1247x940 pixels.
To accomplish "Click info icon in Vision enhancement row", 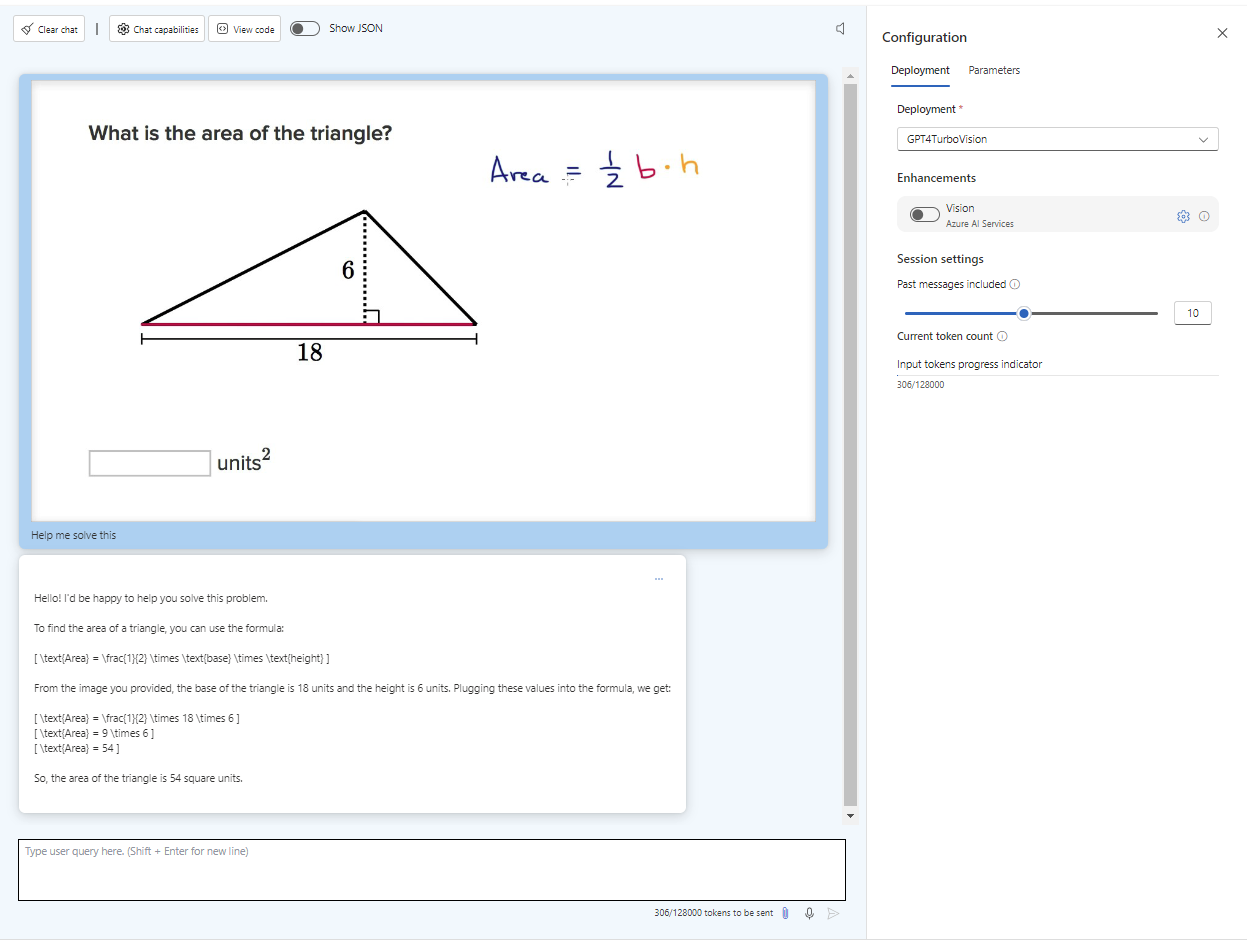I will pyautogui.click(x=1204, y=216).
